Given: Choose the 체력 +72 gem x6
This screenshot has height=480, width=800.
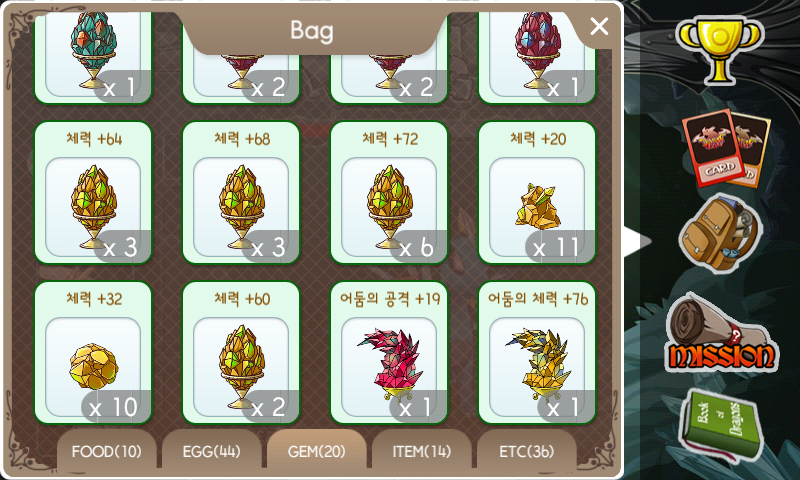Looking at the screenshot, I should (389, 193).
